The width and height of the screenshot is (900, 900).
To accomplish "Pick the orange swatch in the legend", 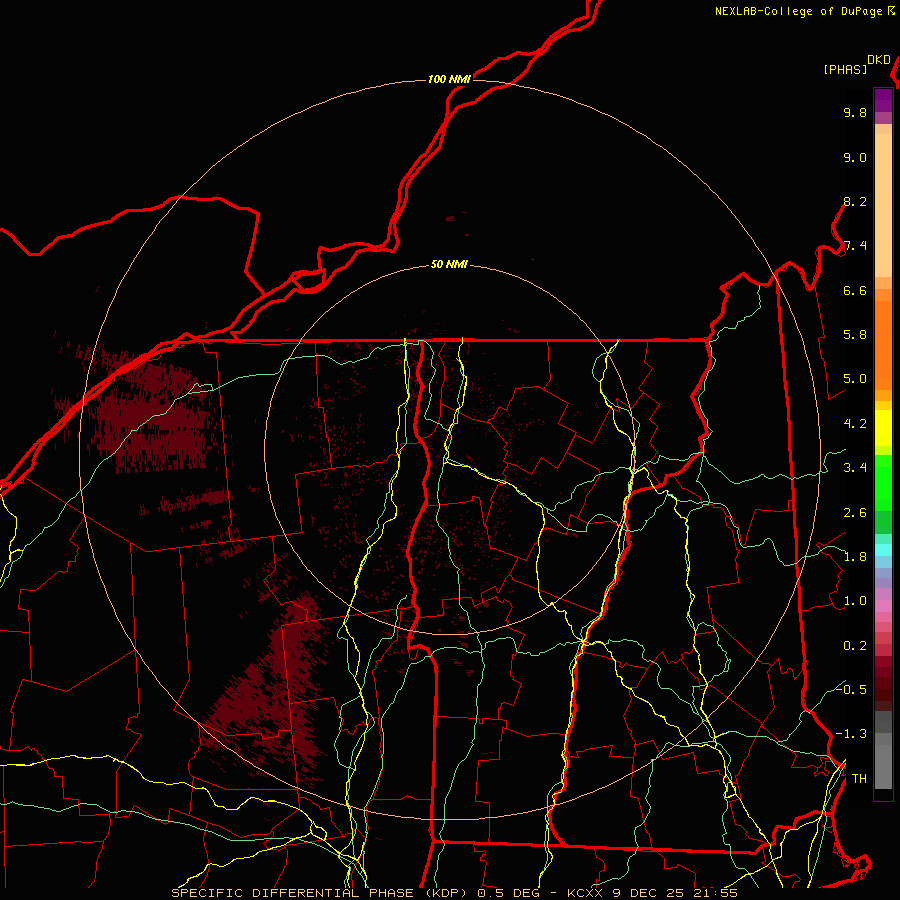I will click(883, 344).
